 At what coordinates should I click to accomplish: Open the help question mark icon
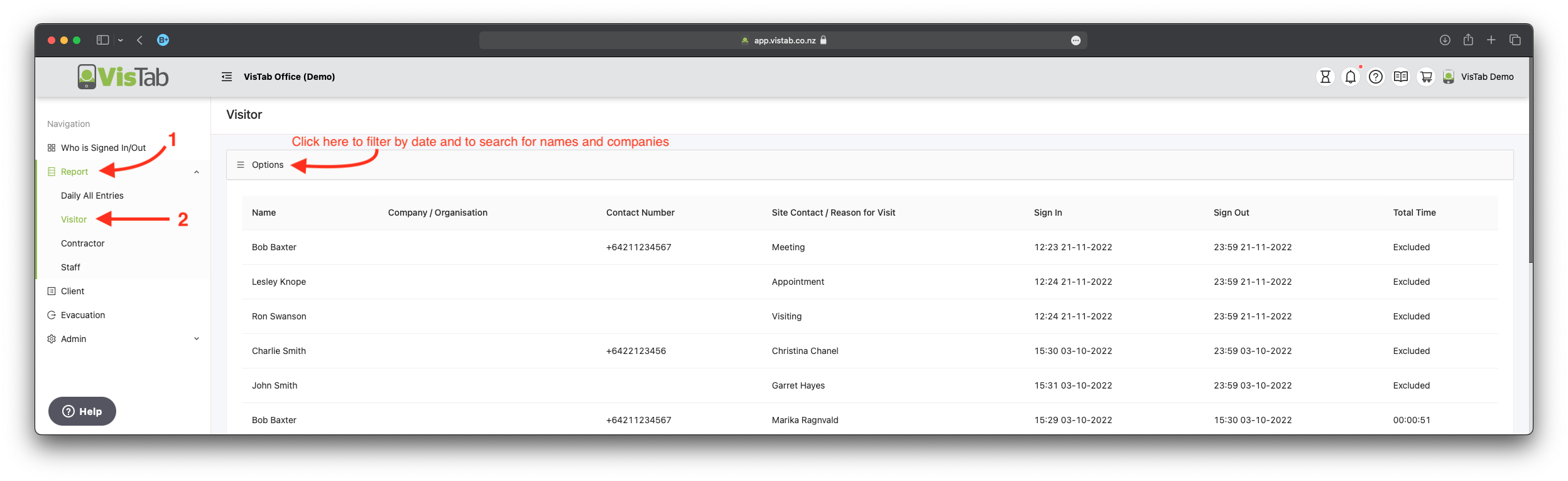1375,77
